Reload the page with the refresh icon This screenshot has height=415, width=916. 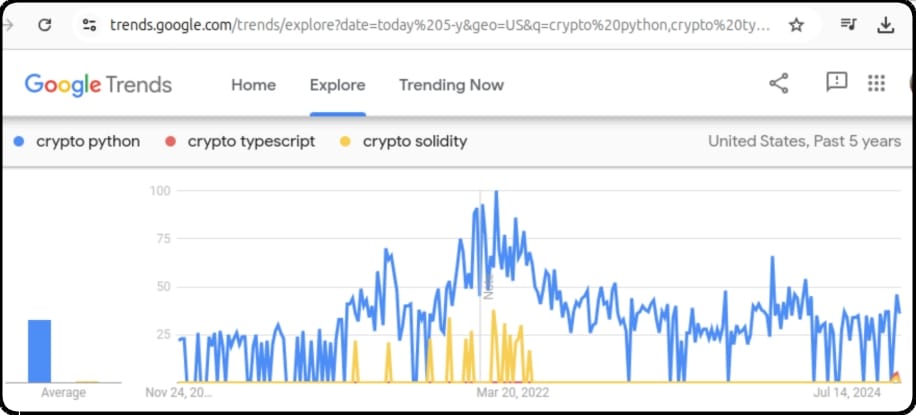[x=44, y=25]
